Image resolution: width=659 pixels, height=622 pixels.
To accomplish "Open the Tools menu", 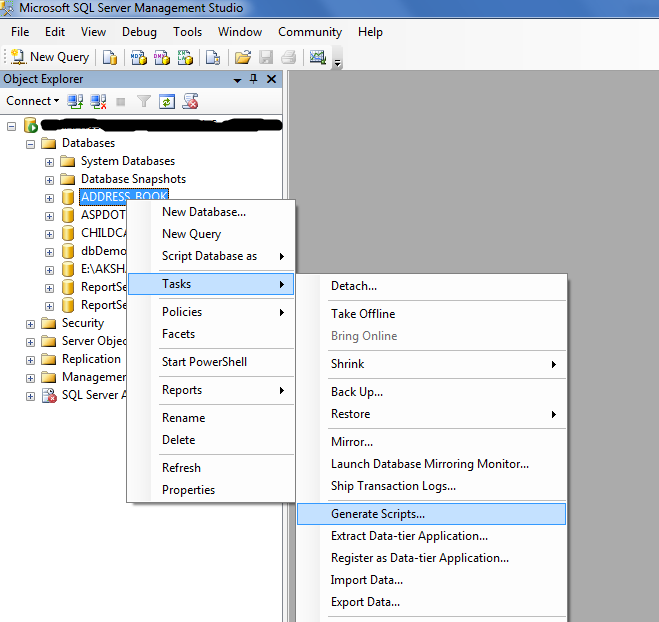I will tap(187, 32).
